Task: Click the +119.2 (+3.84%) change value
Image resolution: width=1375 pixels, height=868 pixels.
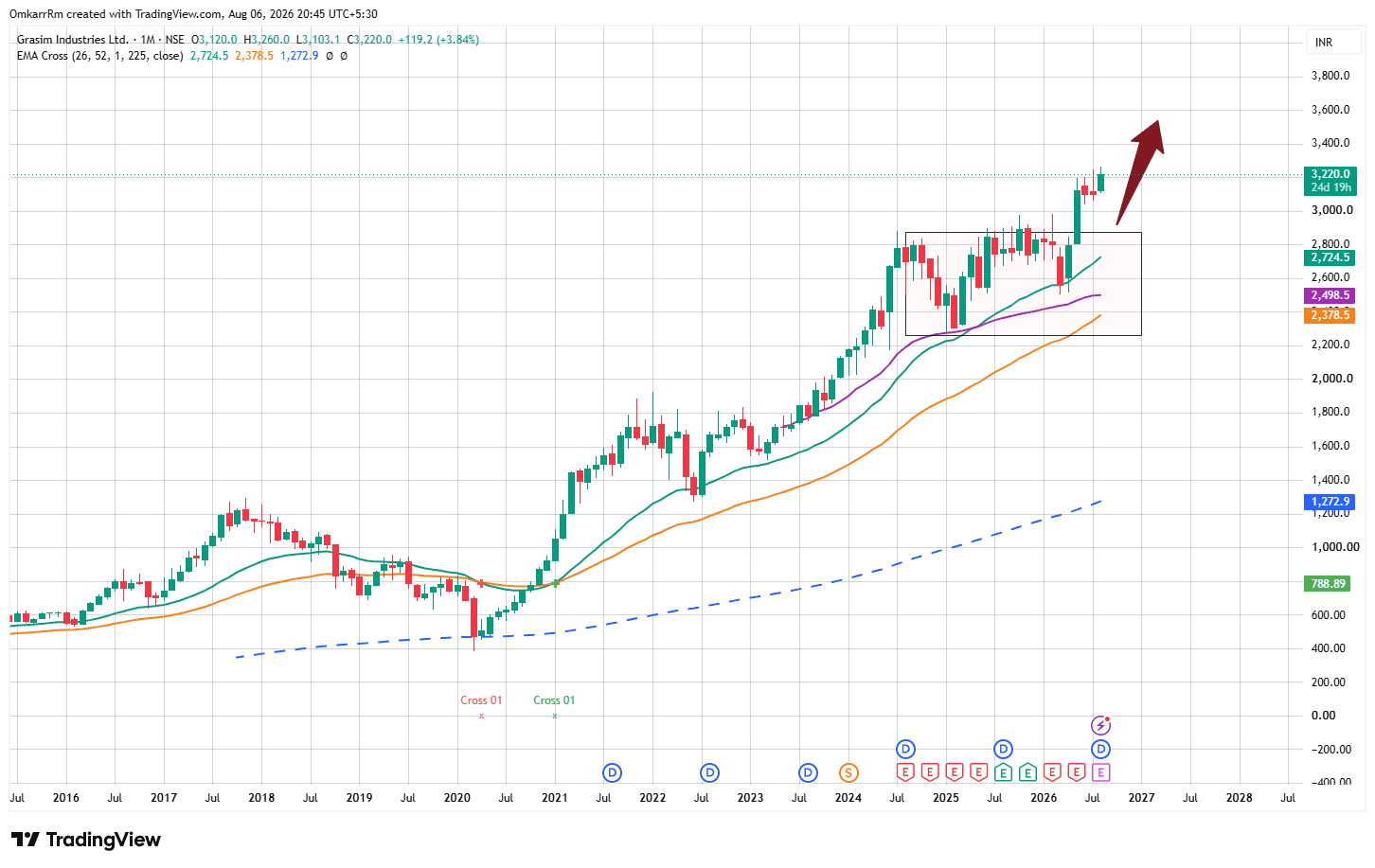Action: [438, 40]
